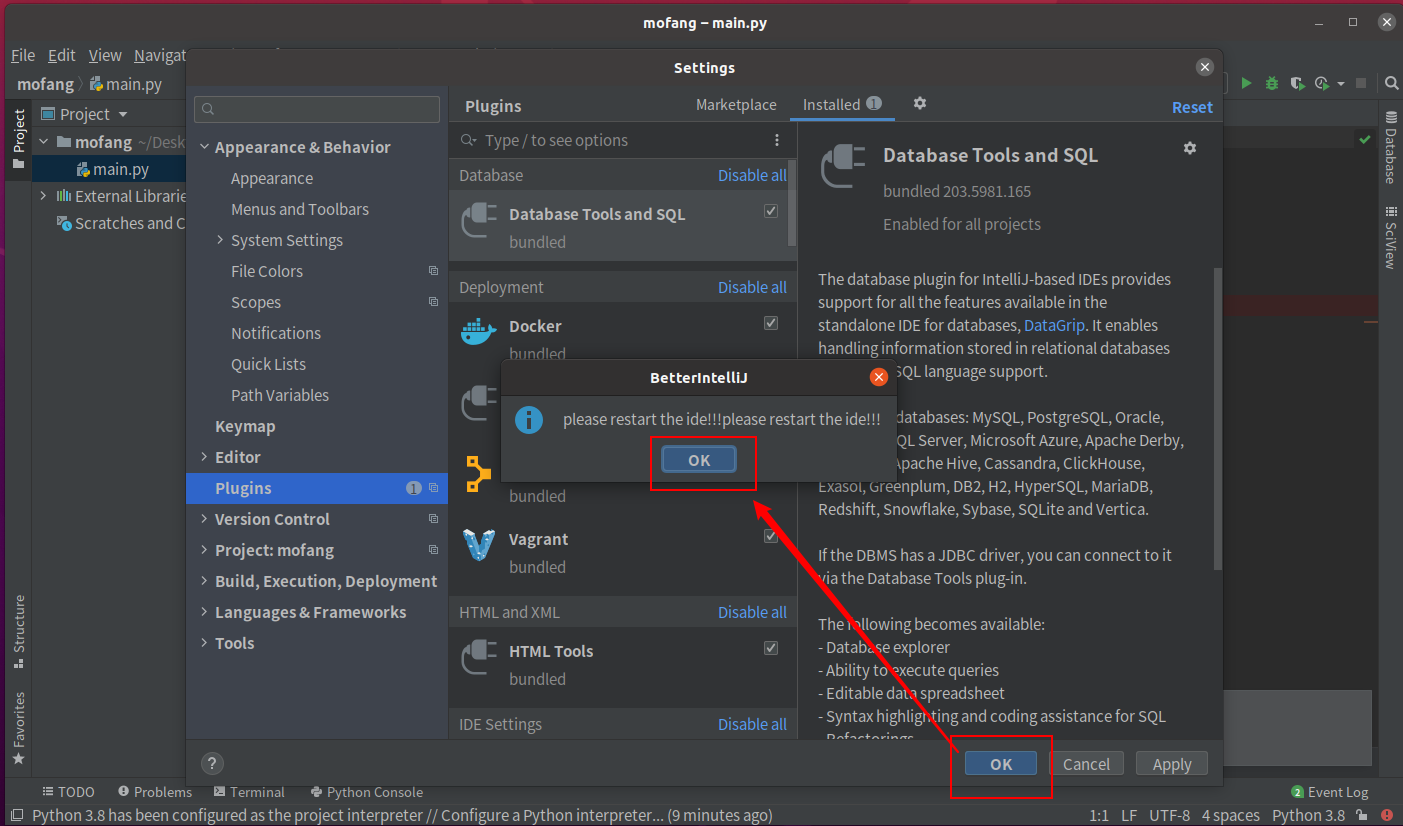Click the installed plugins list scrollbar
1403x826 pixels.
pyautogui.click(x=793, y=202)
